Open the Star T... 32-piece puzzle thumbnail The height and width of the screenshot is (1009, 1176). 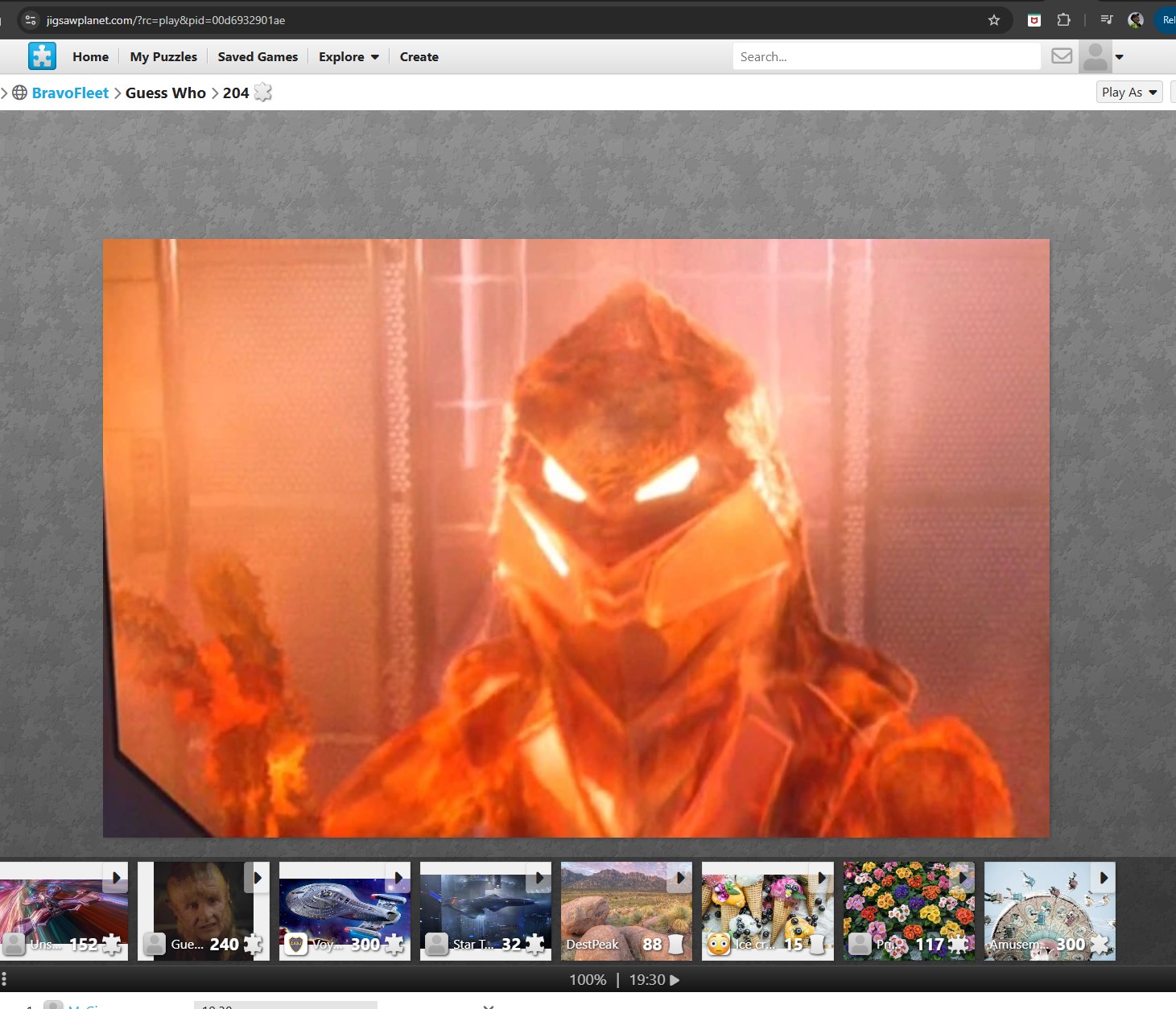coord(485,911)
